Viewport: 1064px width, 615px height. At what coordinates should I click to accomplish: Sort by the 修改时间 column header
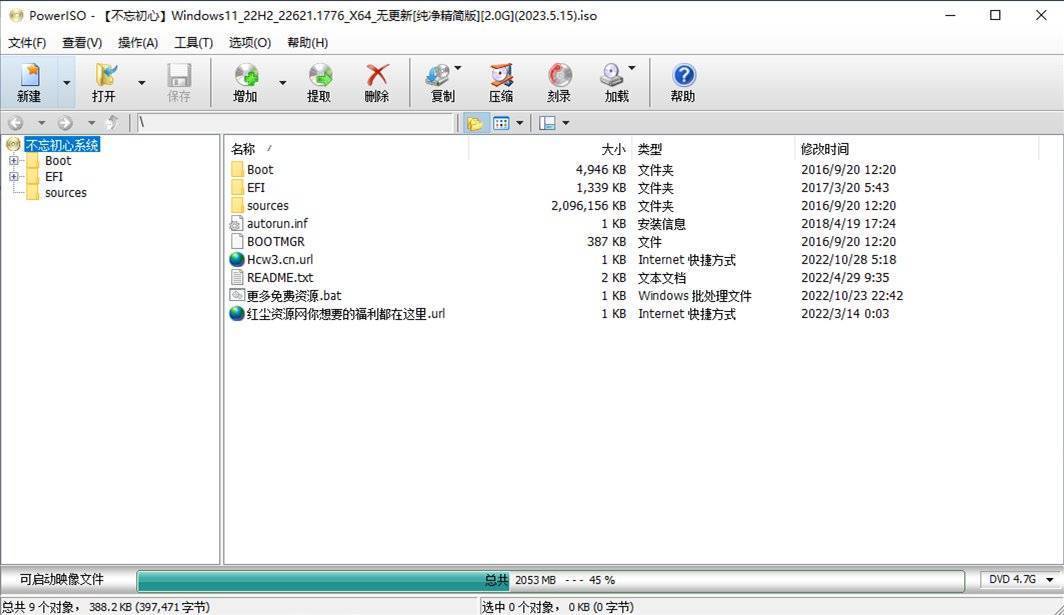(x=824, y=149)
